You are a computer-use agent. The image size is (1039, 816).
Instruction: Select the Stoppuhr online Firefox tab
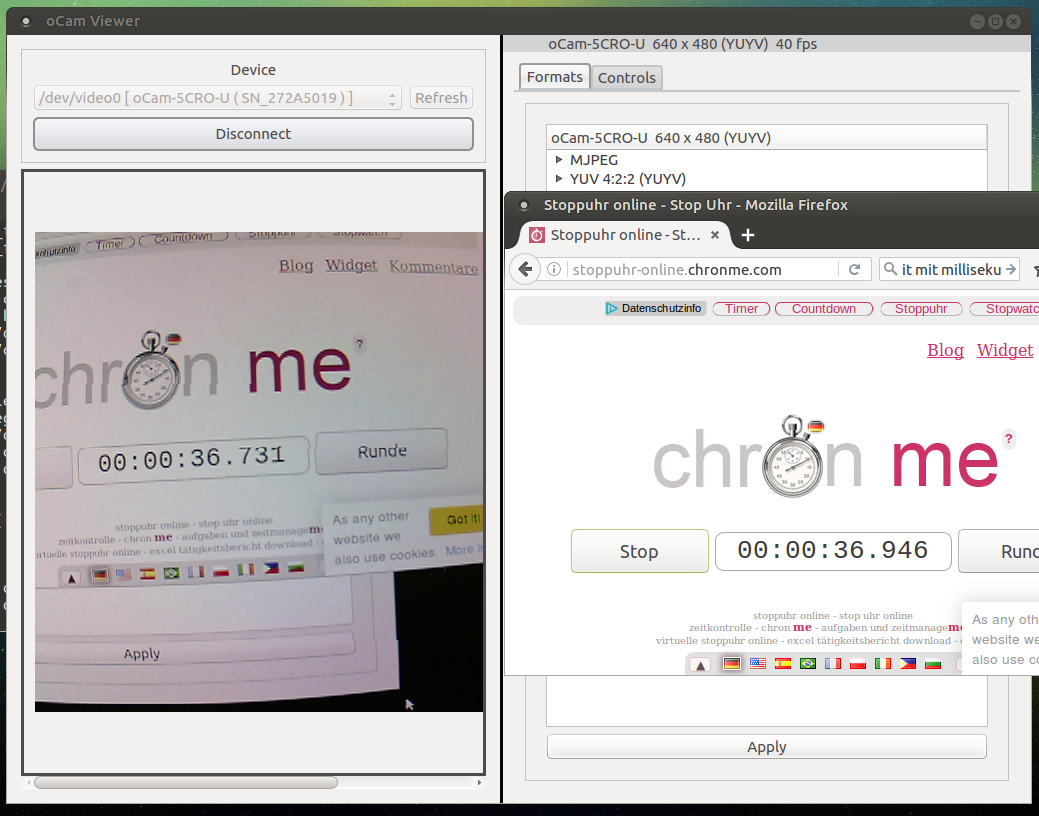[624, 235]
